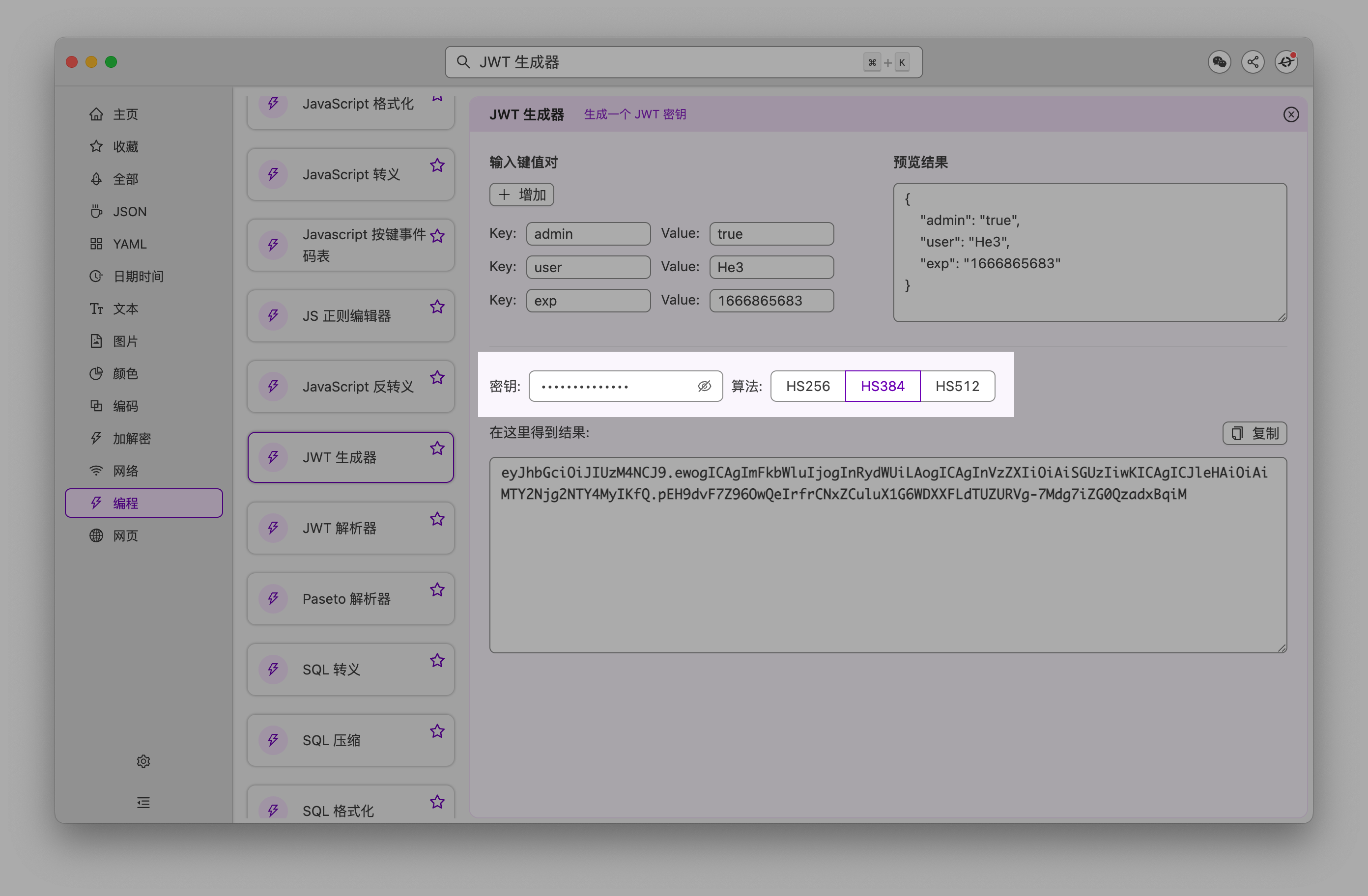This screenshot has height=896, width=1368.
Task: Open the SQL 转义 tool card
Action: pos(351,669)
